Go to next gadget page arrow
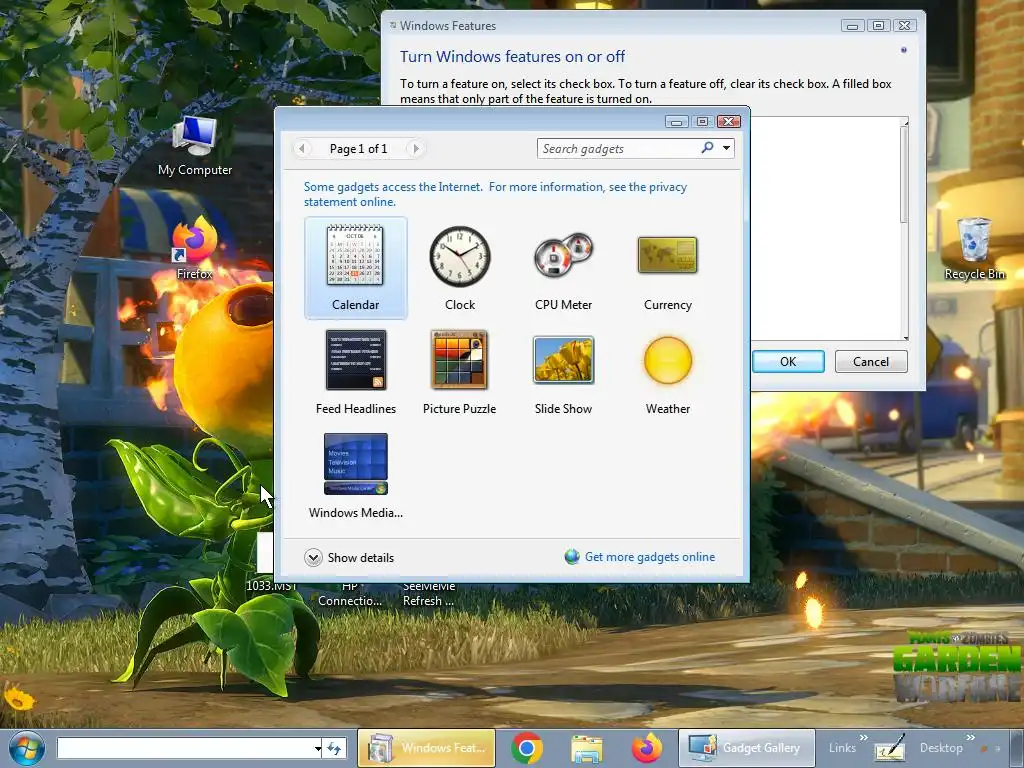This screenshot has height=768, width=1024. pyautogui.click(x=415, y=149)
